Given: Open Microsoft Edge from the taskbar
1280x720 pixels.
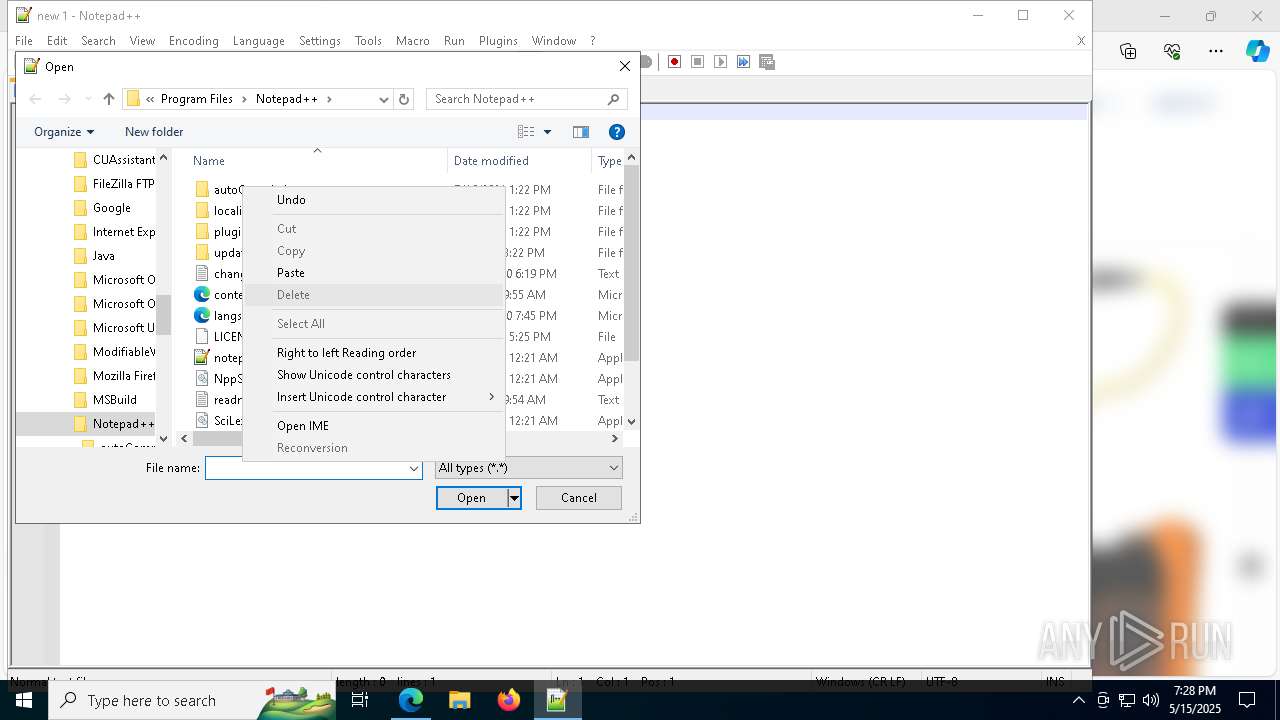Looking at the screenshot, I should 411,700.
